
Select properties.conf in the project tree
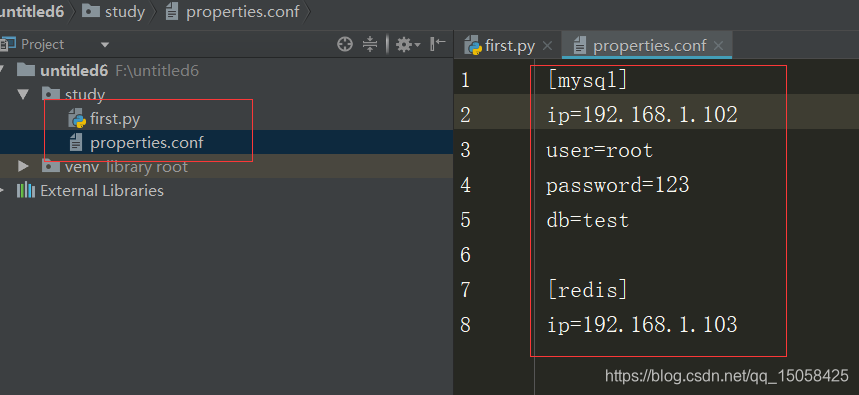point(147,142)
